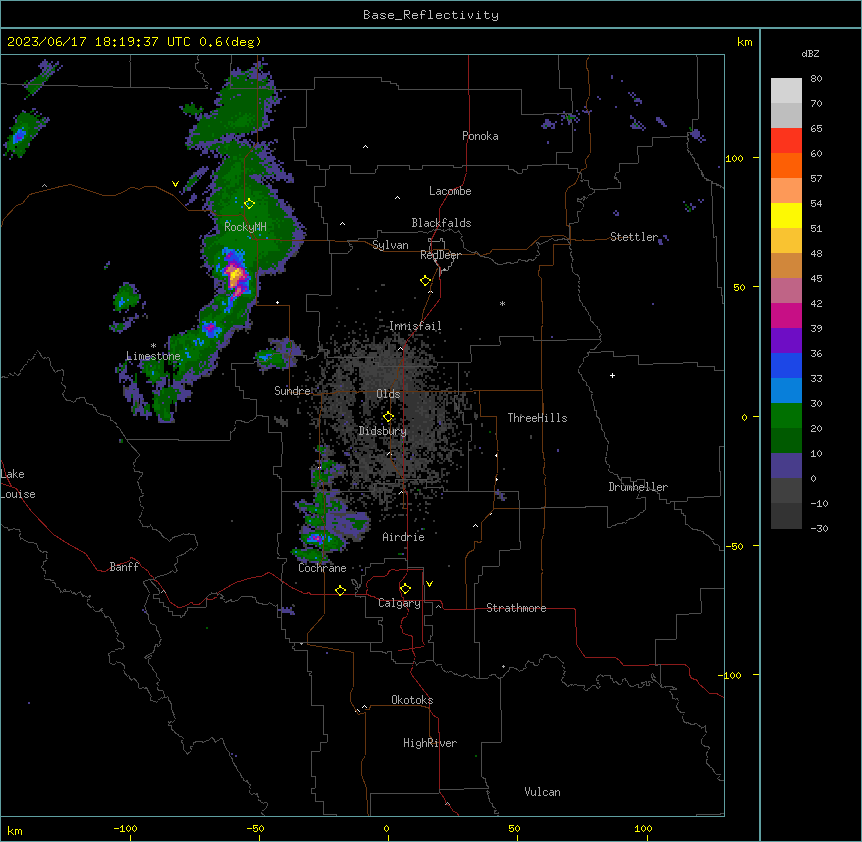Viewport: 862px width, 842px height.
Task: Select the Olds town label
Action: coord(388,394)
